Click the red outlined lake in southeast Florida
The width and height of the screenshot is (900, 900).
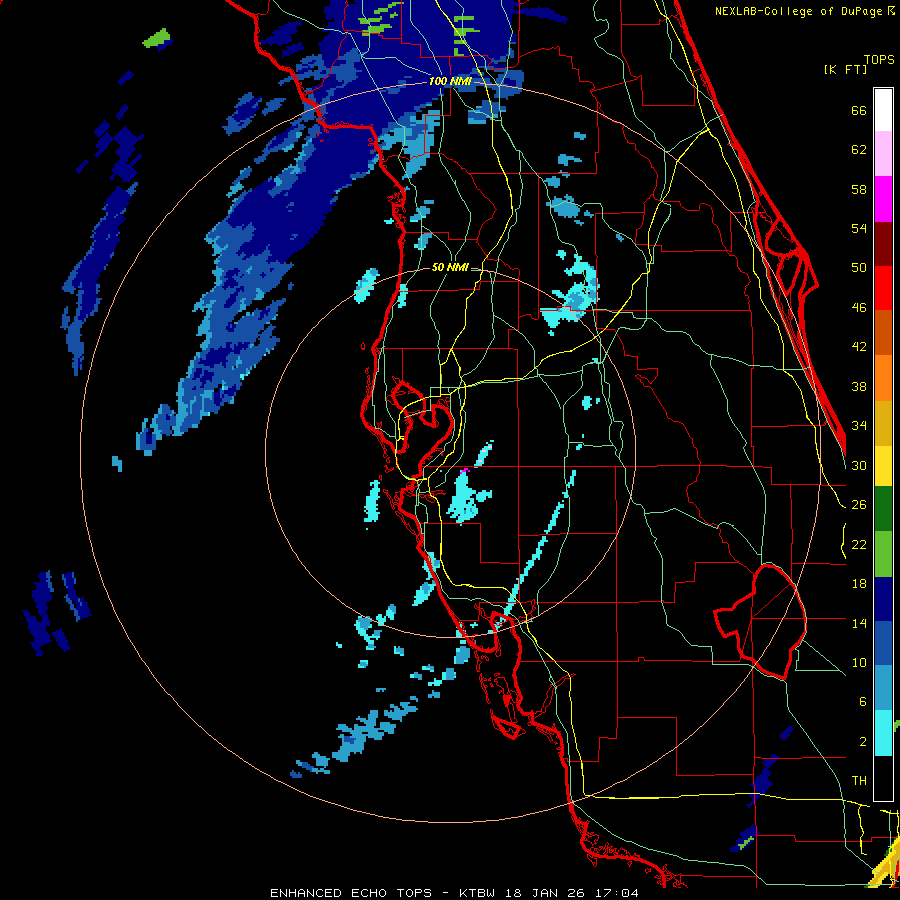point(761,622)
